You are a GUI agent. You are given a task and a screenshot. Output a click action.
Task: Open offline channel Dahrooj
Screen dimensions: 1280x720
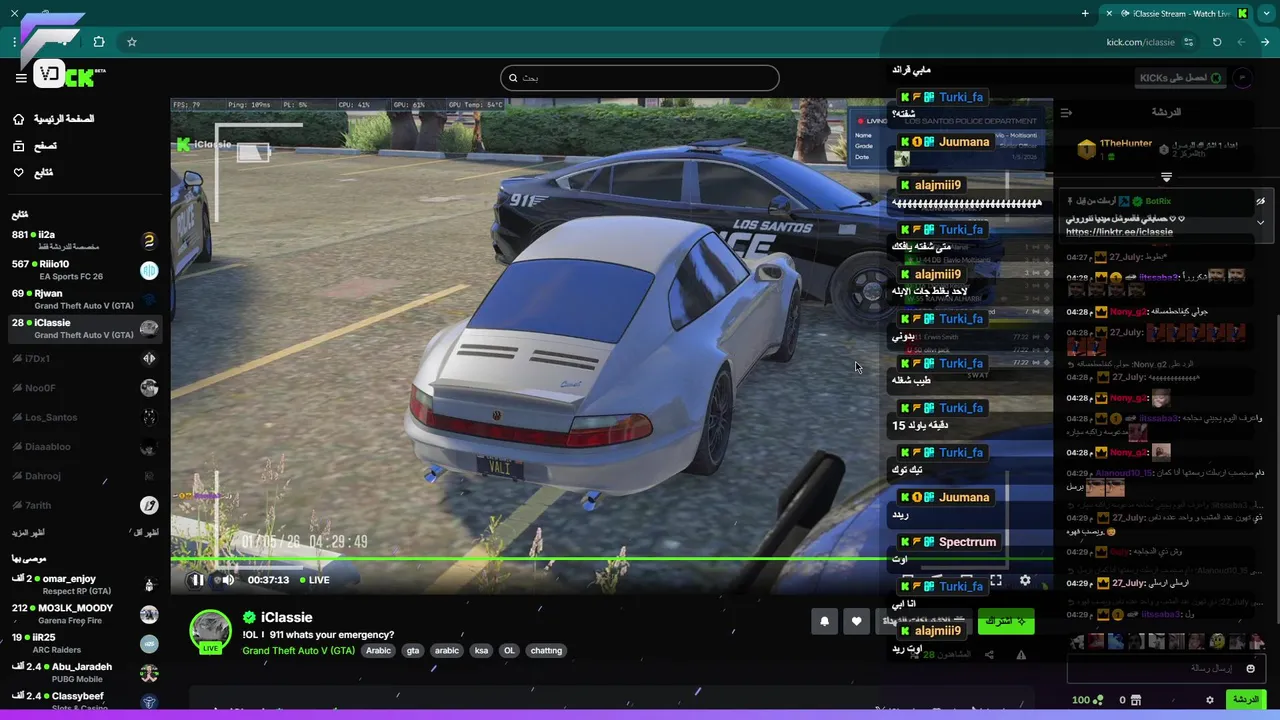tap(85, 476)
